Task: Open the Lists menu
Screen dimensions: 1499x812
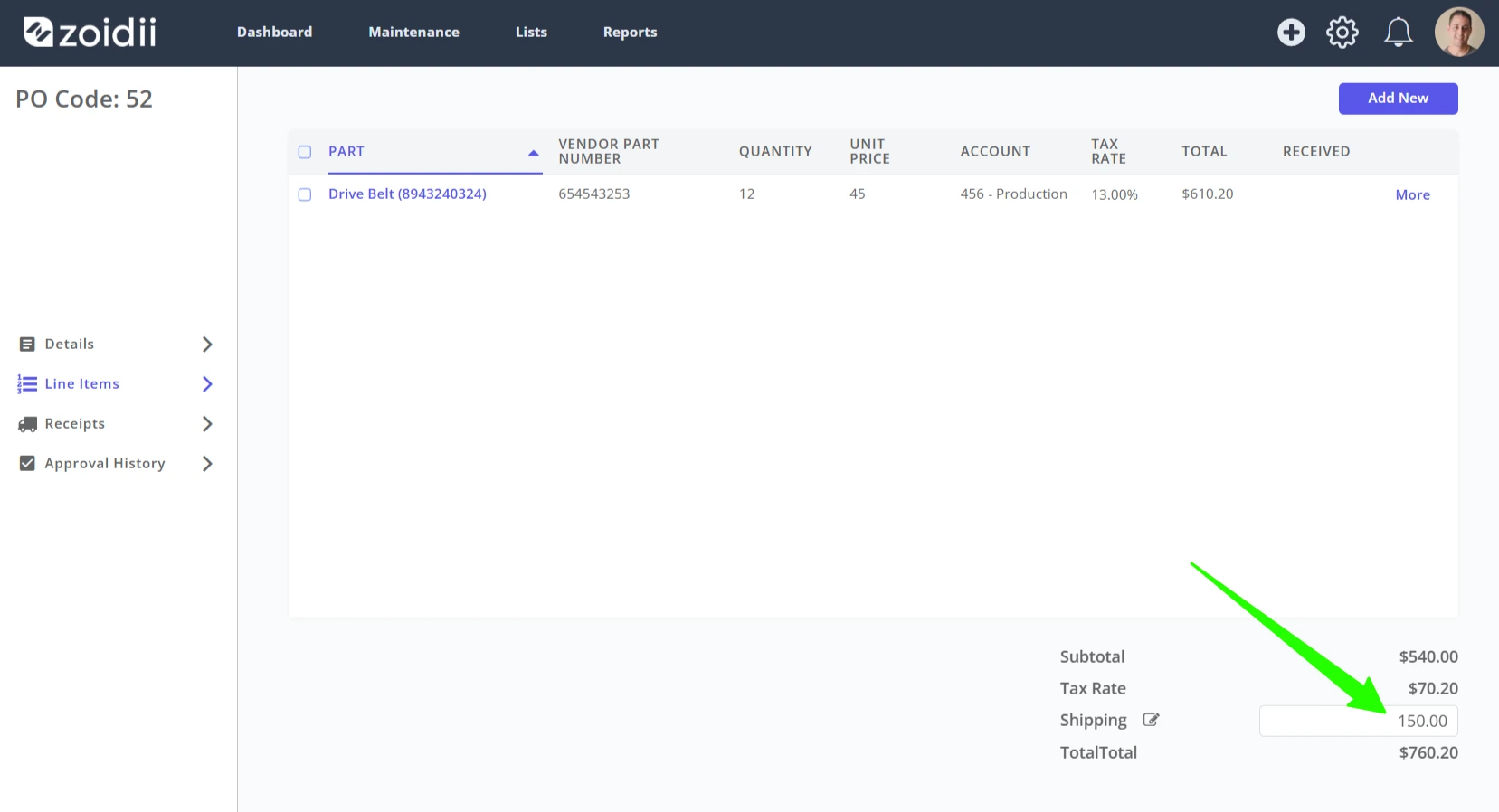Action: [x=531, y=32]
